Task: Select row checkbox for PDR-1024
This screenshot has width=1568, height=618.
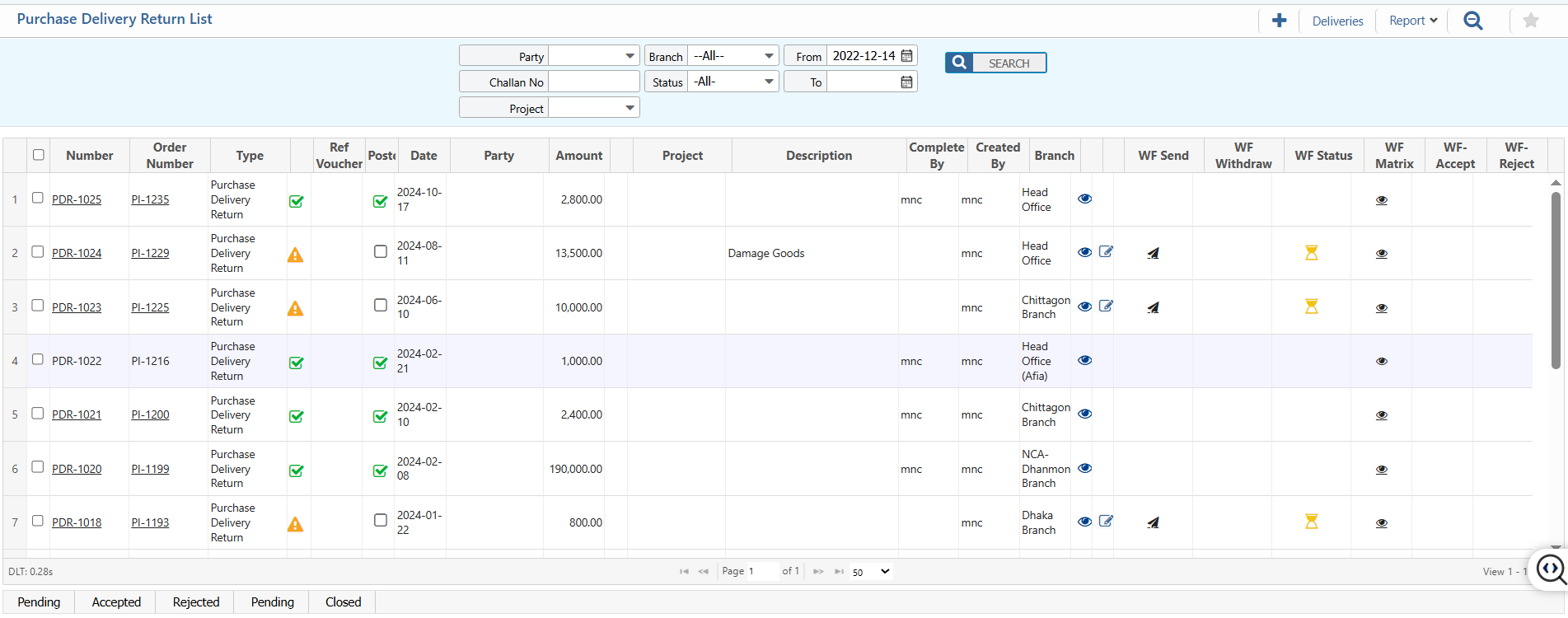Action: 37,251
